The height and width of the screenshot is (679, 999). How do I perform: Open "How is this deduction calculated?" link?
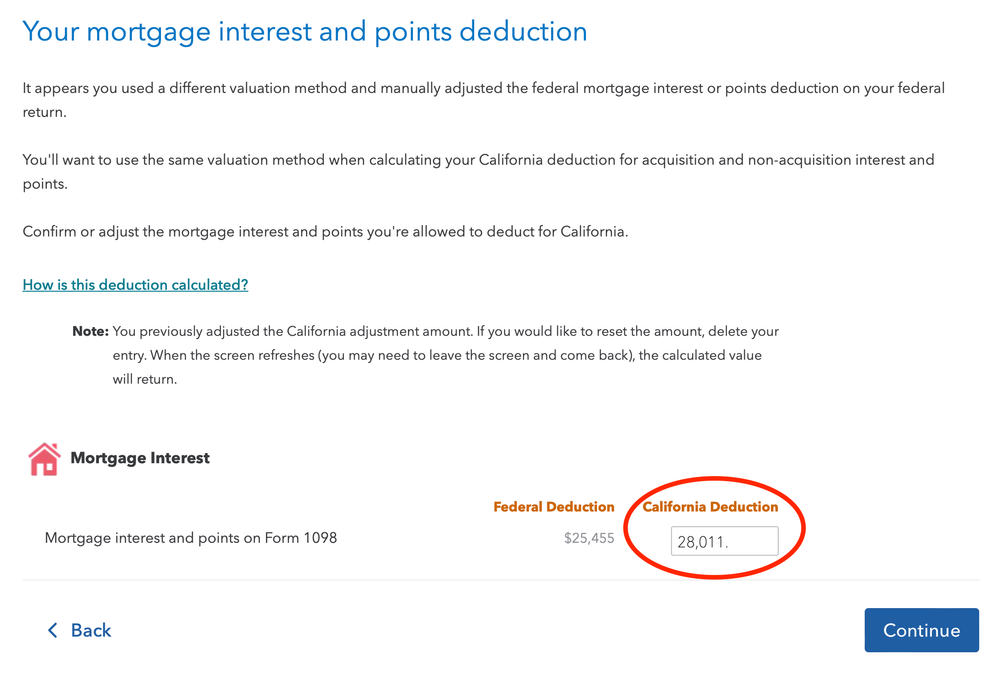(135, 285)
